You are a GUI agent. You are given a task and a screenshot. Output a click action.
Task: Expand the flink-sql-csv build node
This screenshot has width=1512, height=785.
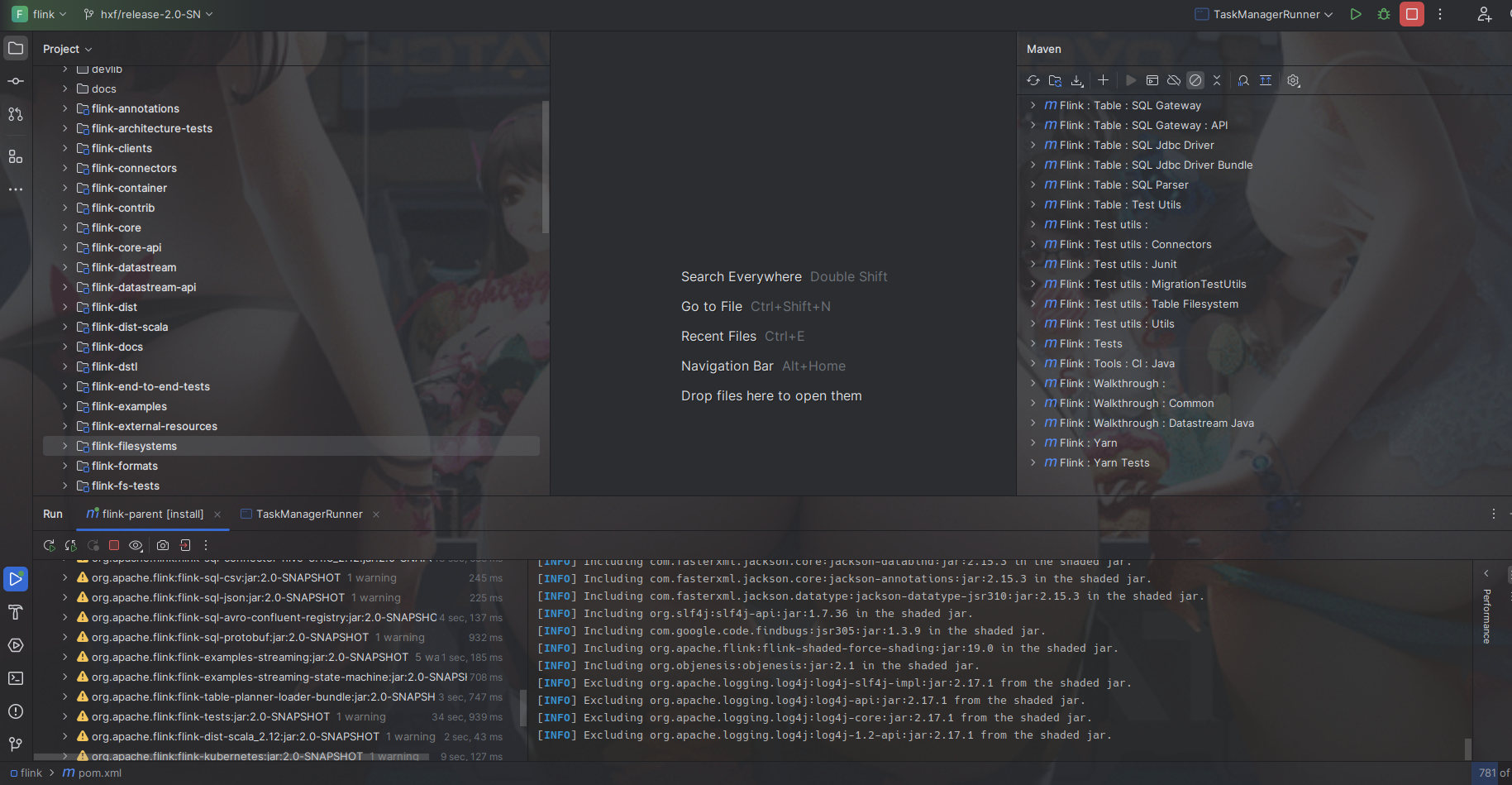pyautogui.click(x=64, y=577)
